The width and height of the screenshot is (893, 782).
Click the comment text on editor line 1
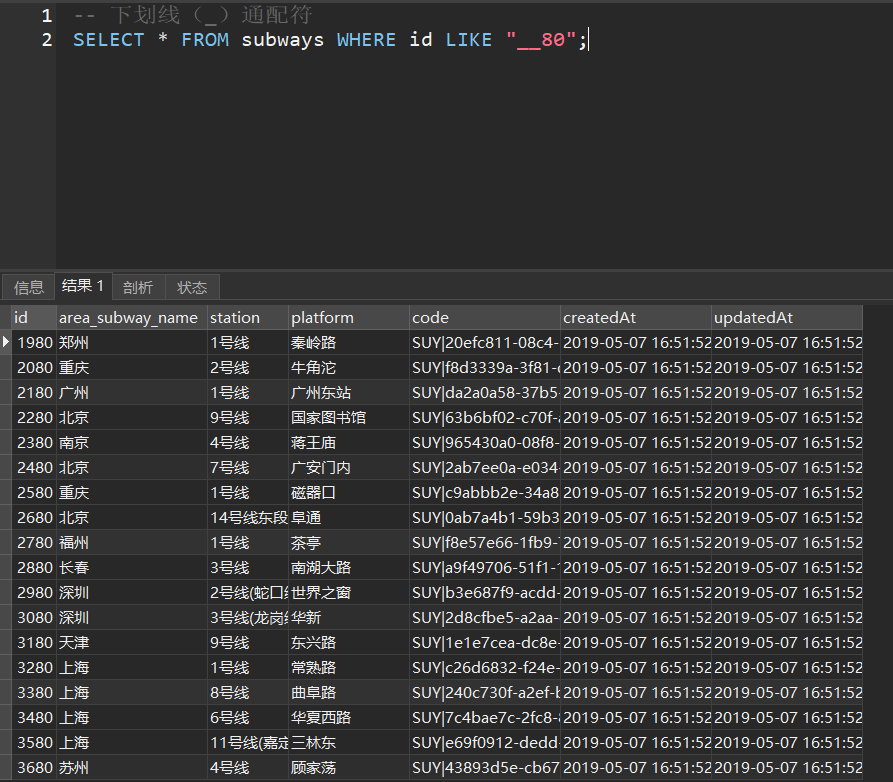192,15
